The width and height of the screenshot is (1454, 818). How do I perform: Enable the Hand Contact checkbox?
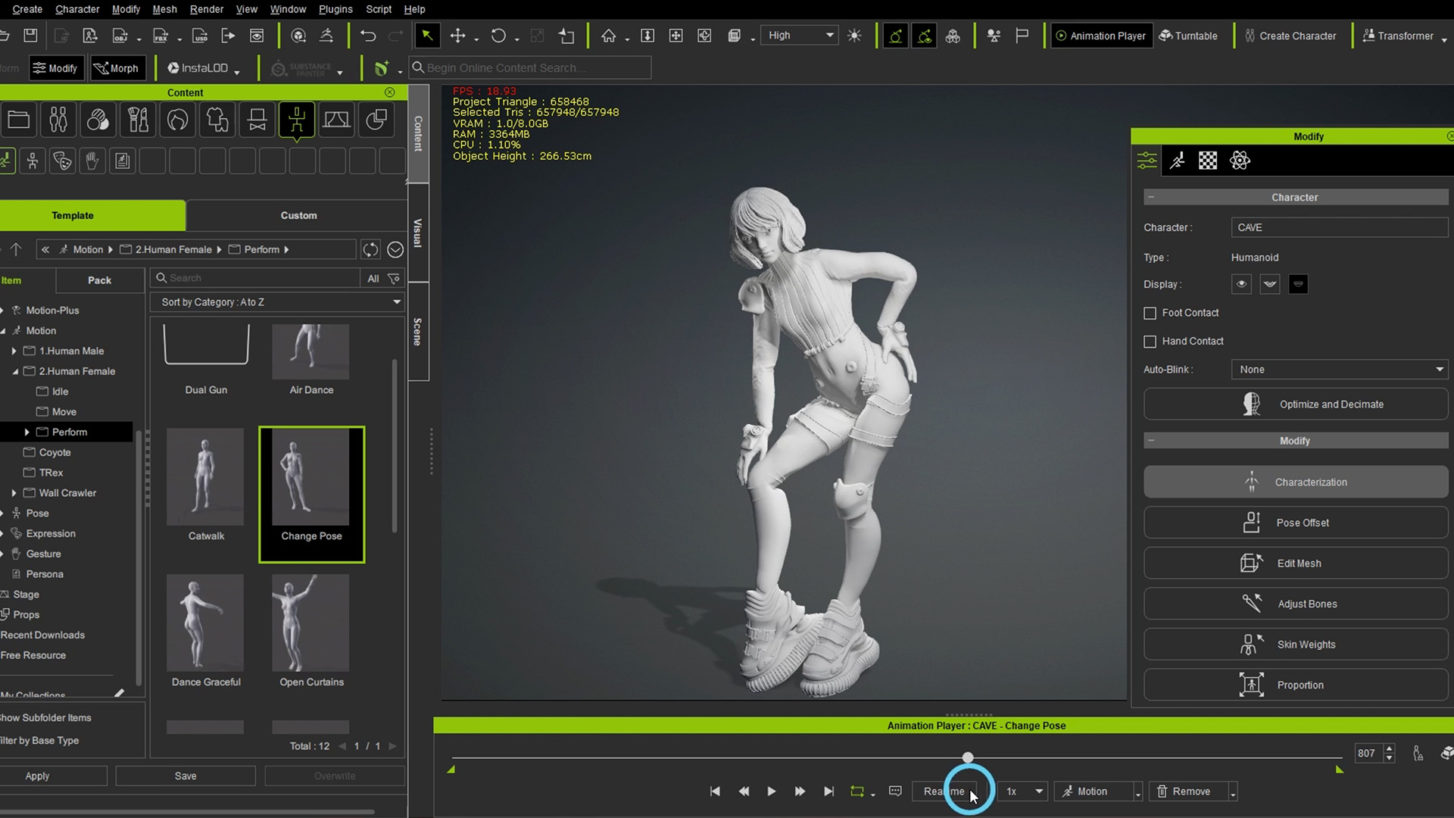[x=1150, y=341]
